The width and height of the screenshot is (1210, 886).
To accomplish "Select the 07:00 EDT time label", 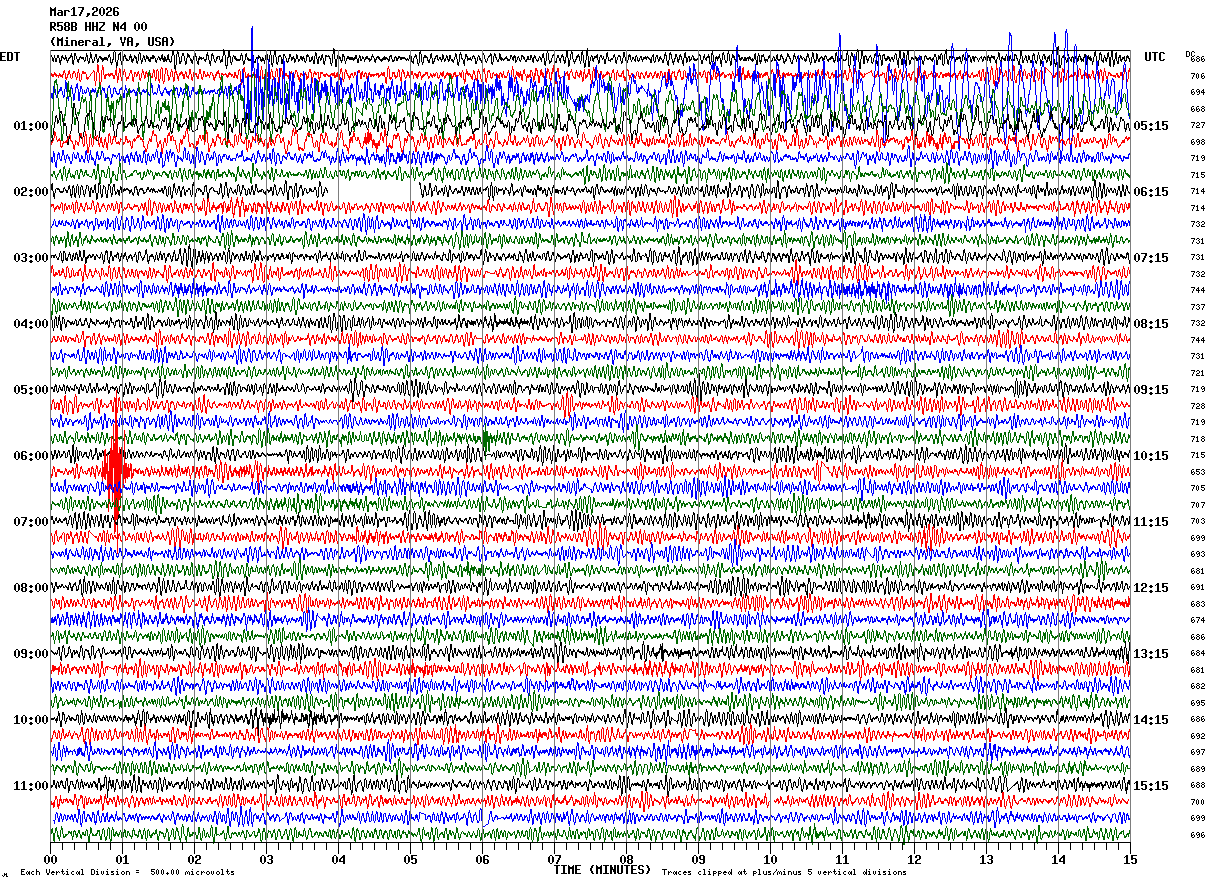I will click(x=31, y=522).
